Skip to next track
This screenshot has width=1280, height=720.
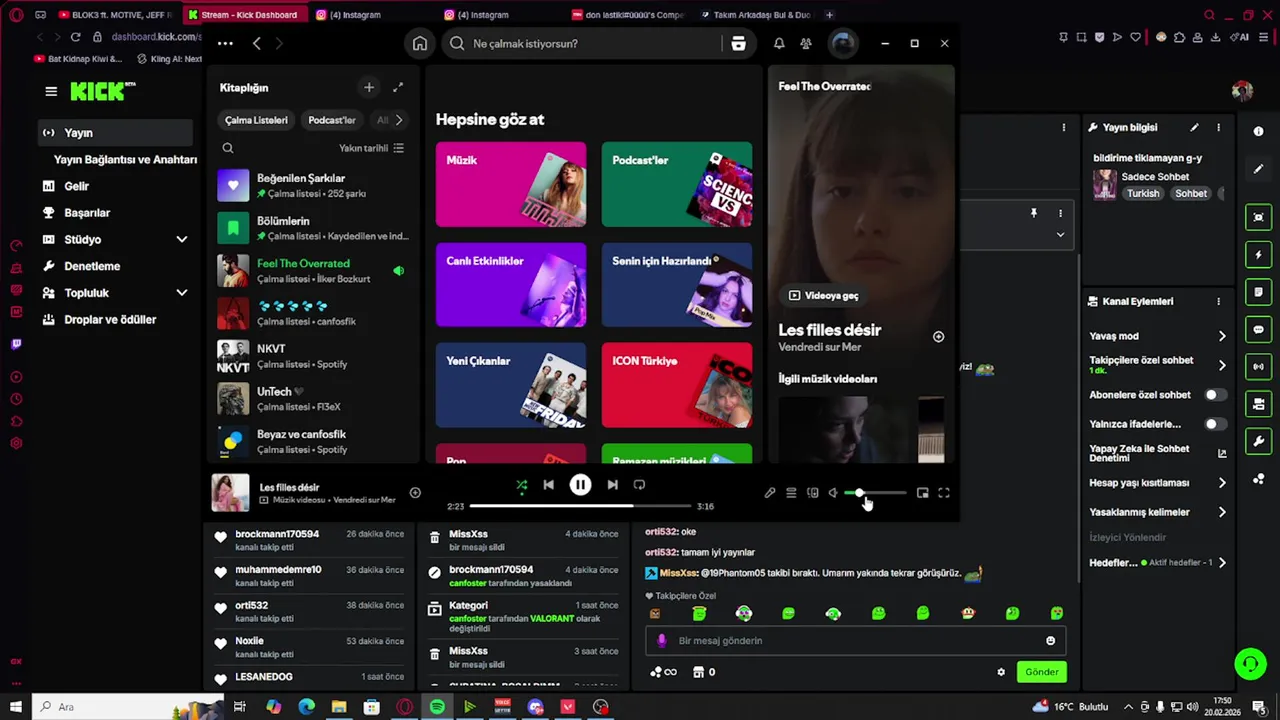[x=612, y=485]
